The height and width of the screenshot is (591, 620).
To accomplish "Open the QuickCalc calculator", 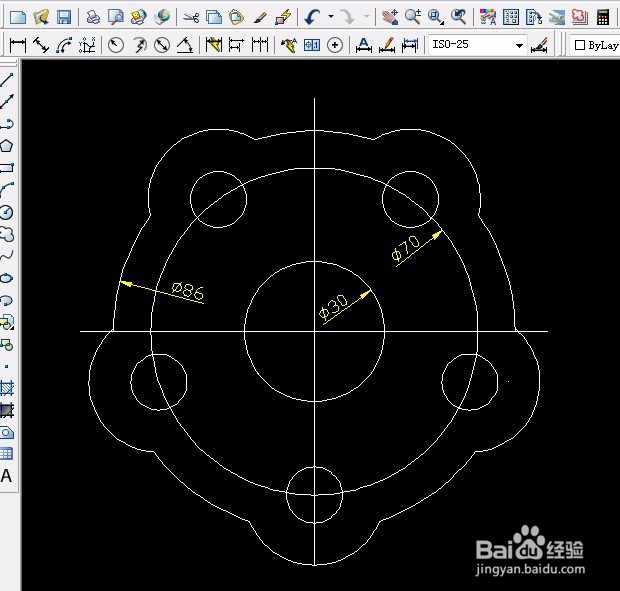I will point(603,17).
